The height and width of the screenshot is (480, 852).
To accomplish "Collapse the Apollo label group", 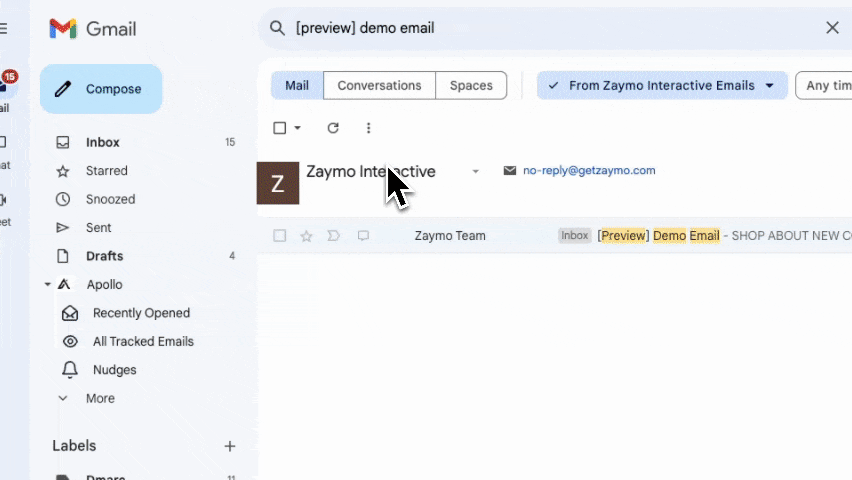I will point(47,285).
